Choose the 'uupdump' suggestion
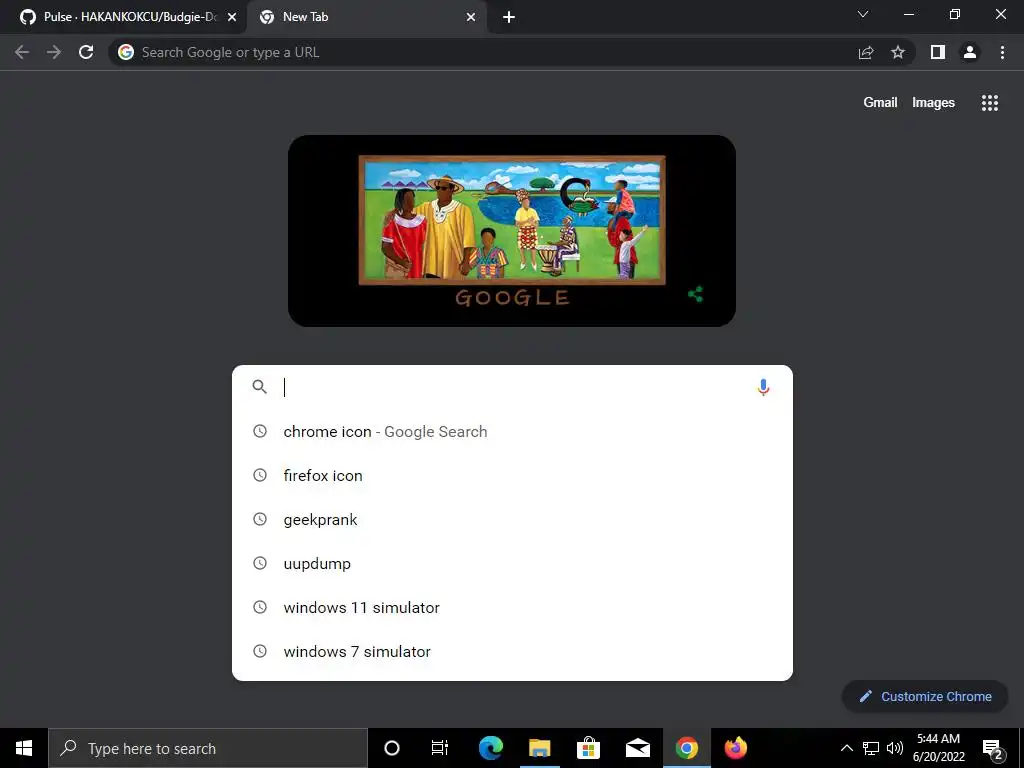Screen dimensions: 1024x768 [513, 564]
